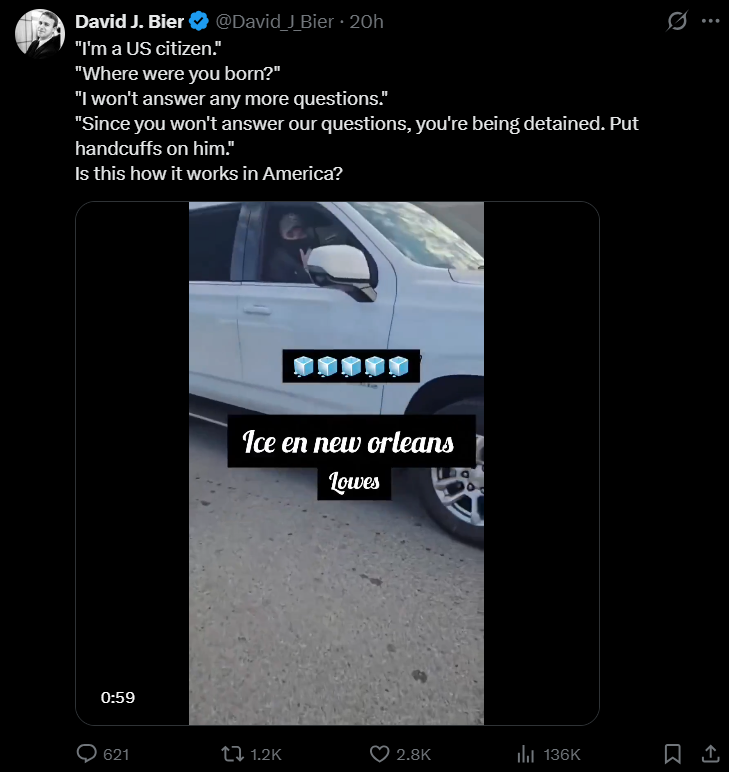Bookmark the post with the bookmark icon
The image size is (729, 772).
(x=672, y=753)
